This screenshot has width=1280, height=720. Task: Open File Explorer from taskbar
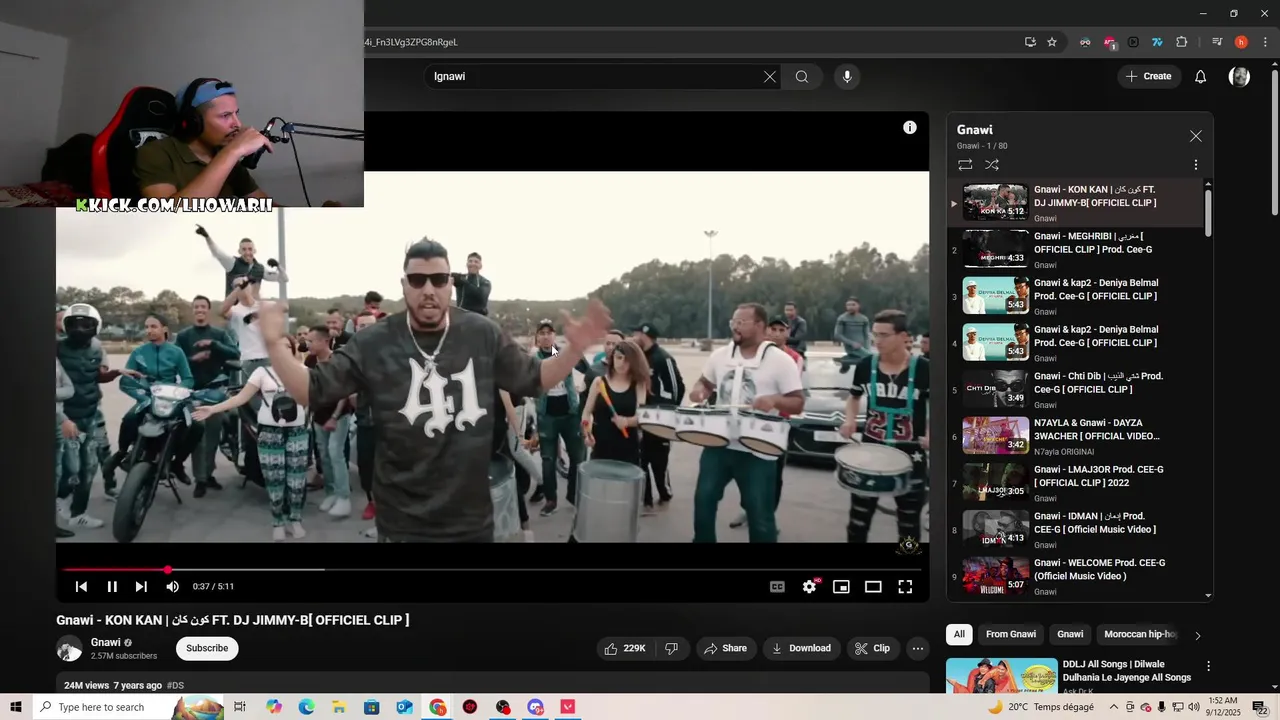(x=339, y=707)
